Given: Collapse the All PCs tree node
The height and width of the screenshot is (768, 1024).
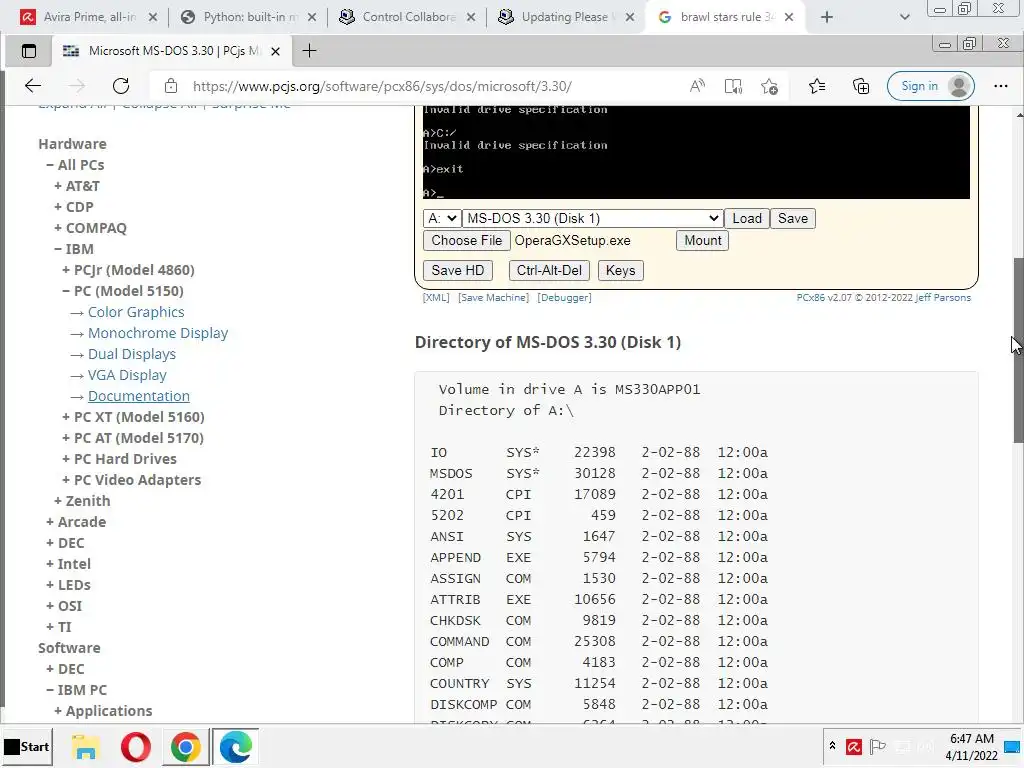Looking at the screenshot, I should click(74, 165).
